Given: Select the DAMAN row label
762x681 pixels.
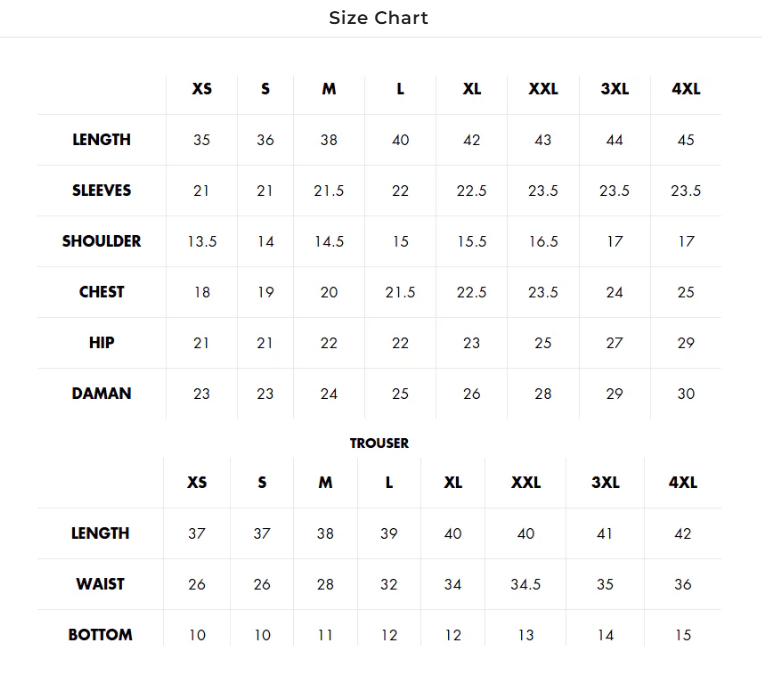Looking at the screenshot, I should [x=101, y=393].
